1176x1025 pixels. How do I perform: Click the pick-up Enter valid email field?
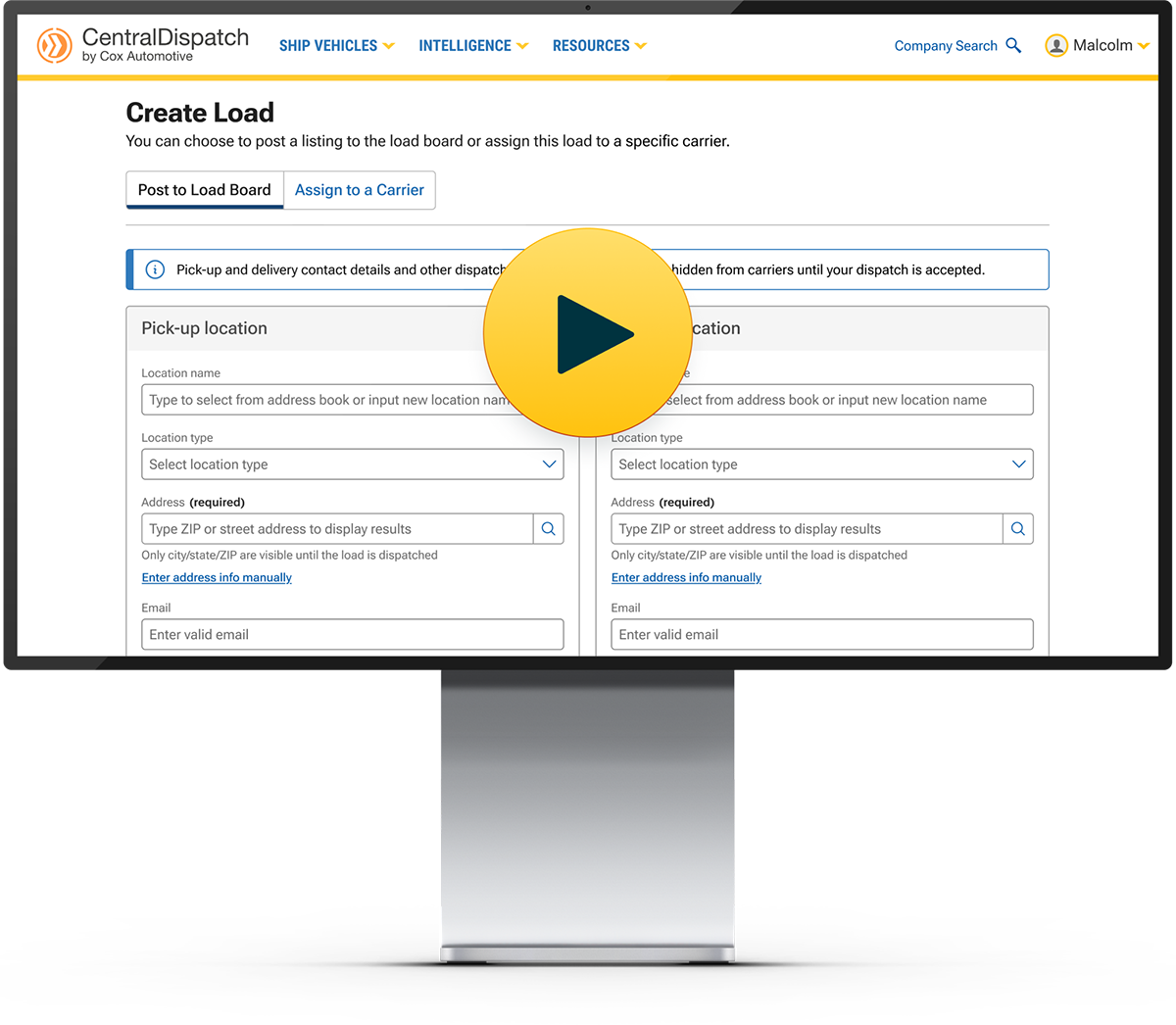[352, 634]
